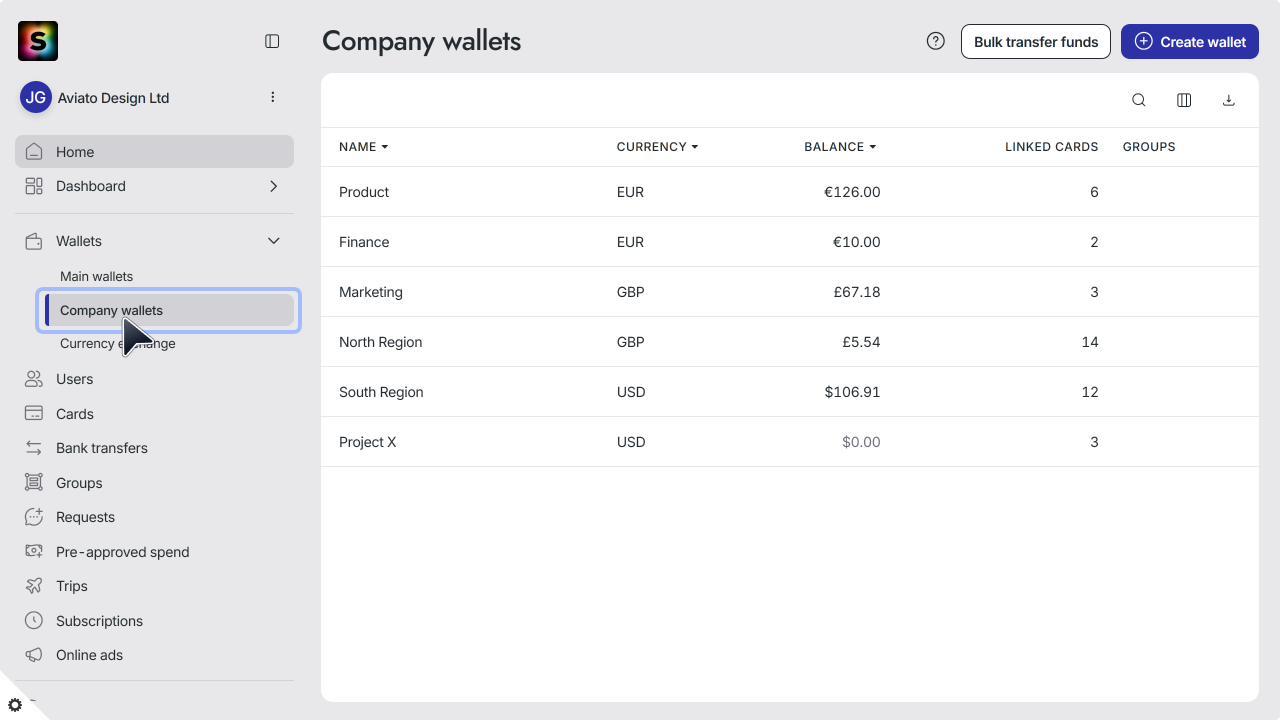Image resolution: width=1280 pixels, height=720 pixels.
Task: Open the Marketing wallet row
Action: coord(790,292)
